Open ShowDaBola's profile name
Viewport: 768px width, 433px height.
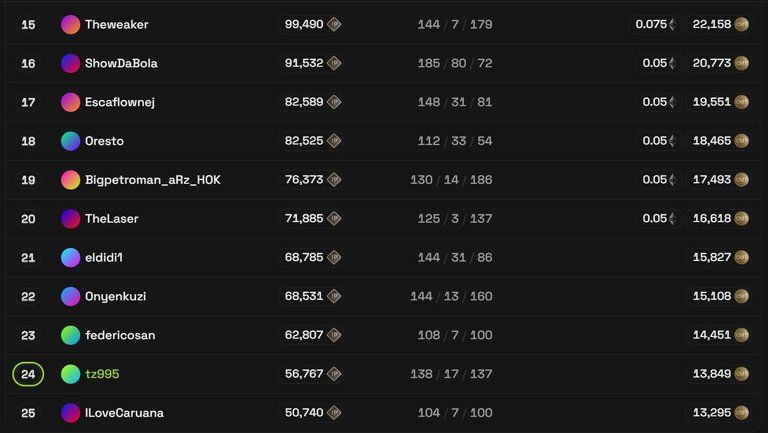click(x=121, y=63)
